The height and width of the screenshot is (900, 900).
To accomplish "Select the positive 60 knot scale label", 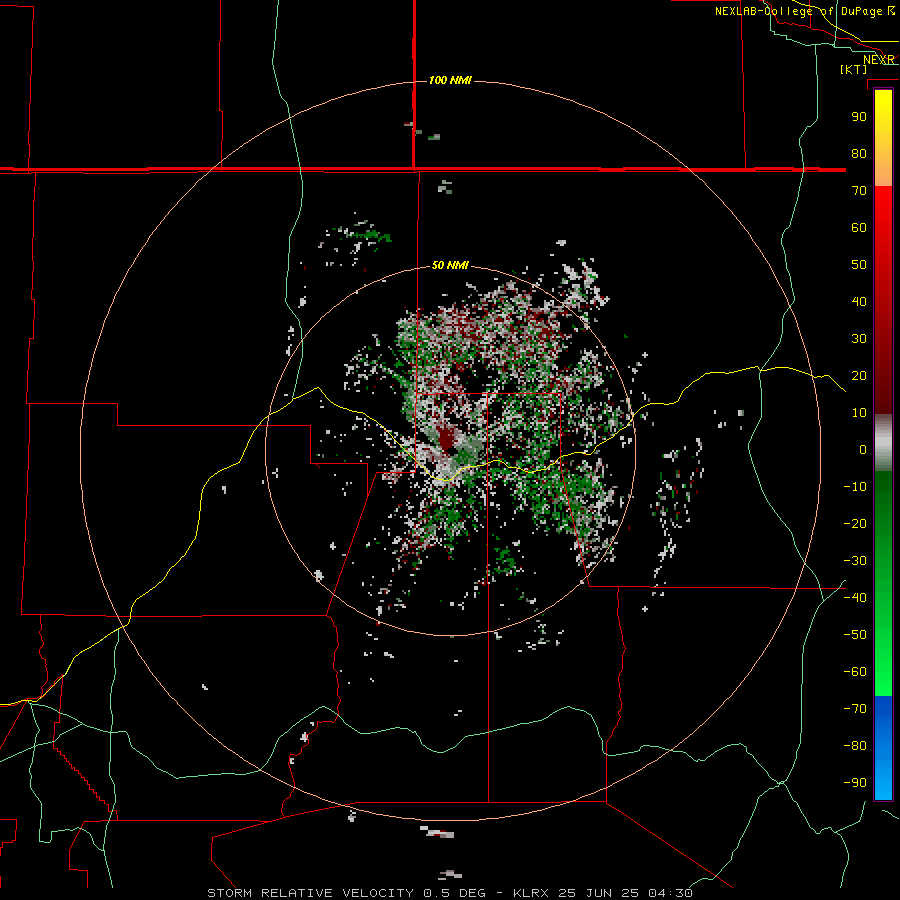I will coord(859,228).
